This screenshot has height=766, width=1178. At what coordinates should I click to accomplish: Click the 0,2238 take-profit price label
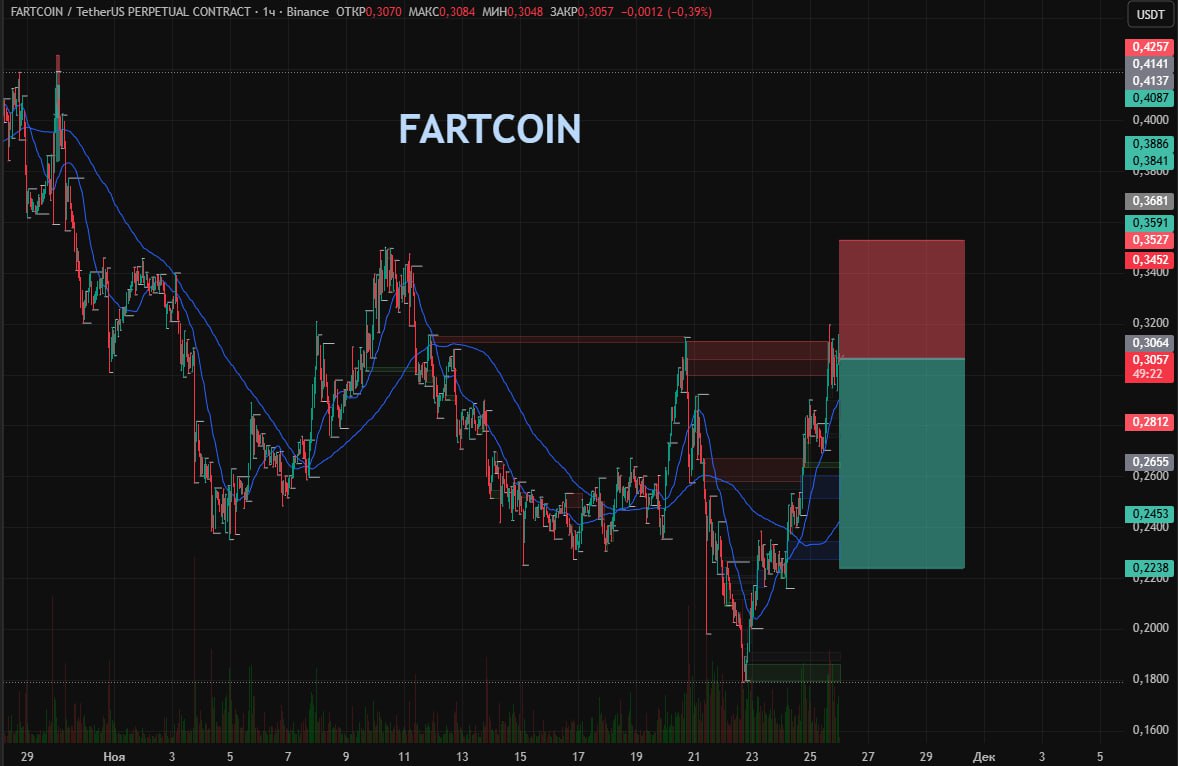pos(1149,568)
